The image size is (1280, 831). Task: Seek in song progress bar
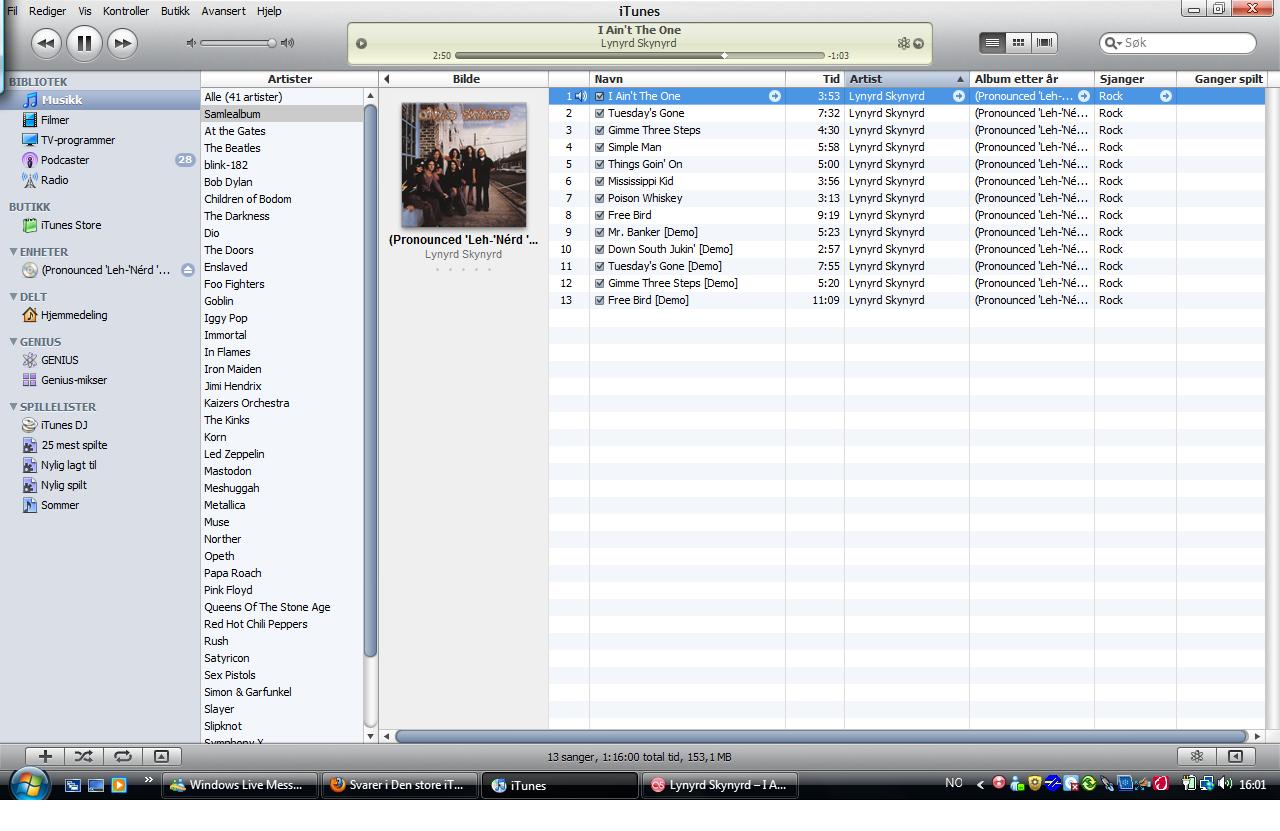pyautogui.click(x=640, y=56)
